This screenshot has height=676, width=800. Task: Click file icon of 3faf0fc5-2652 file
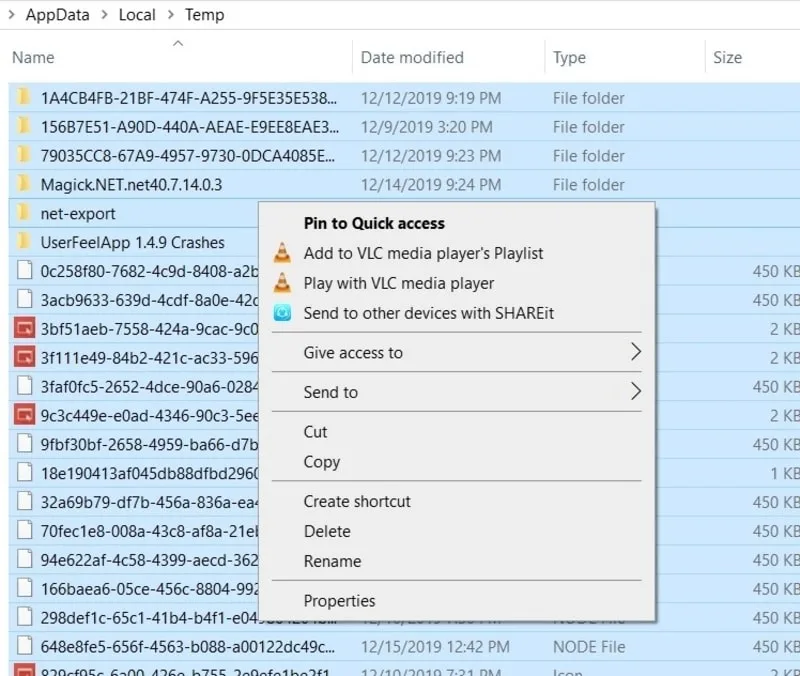pos(24,386)
